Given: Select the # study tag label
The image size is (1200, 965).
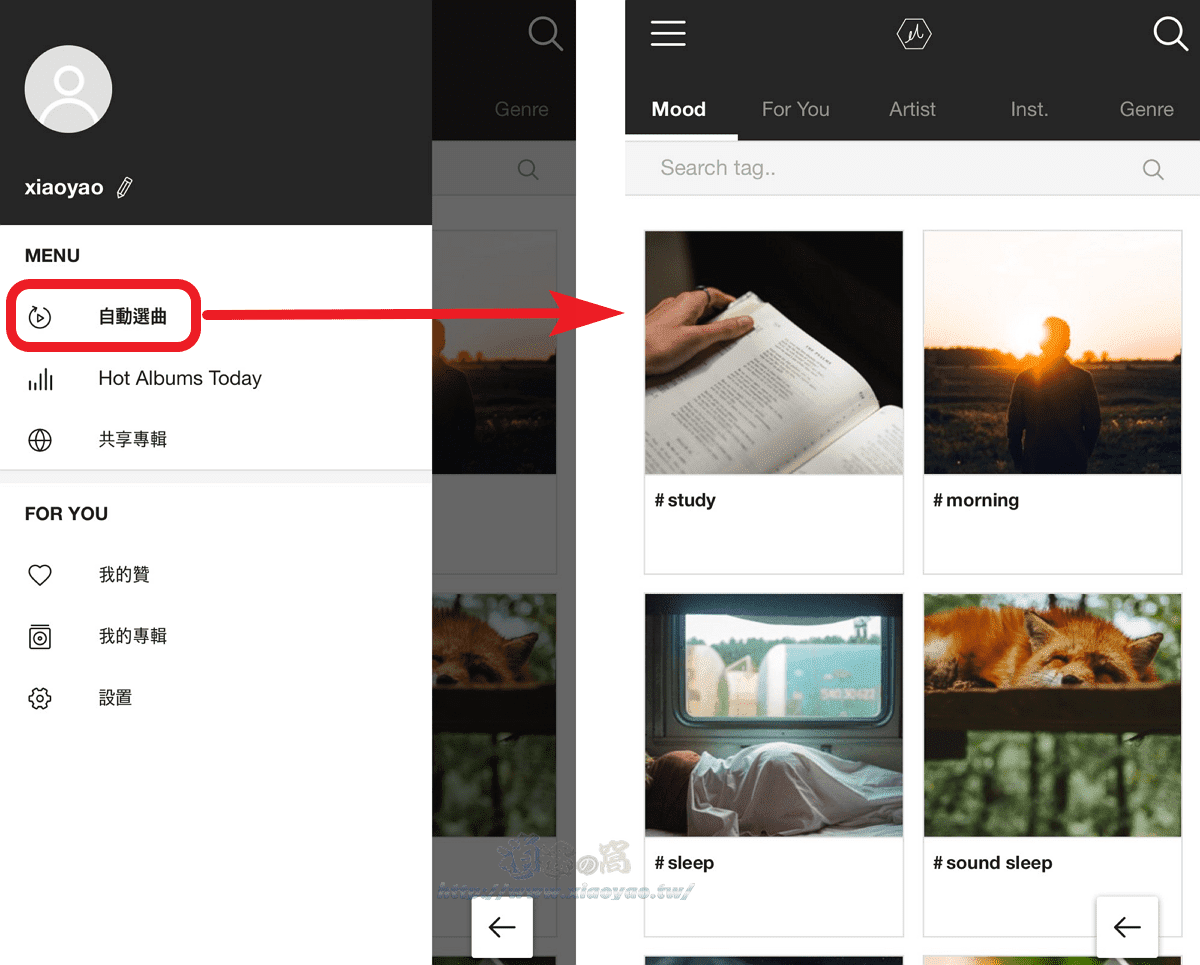Looking at the screenshot, I should click(685, 500).
